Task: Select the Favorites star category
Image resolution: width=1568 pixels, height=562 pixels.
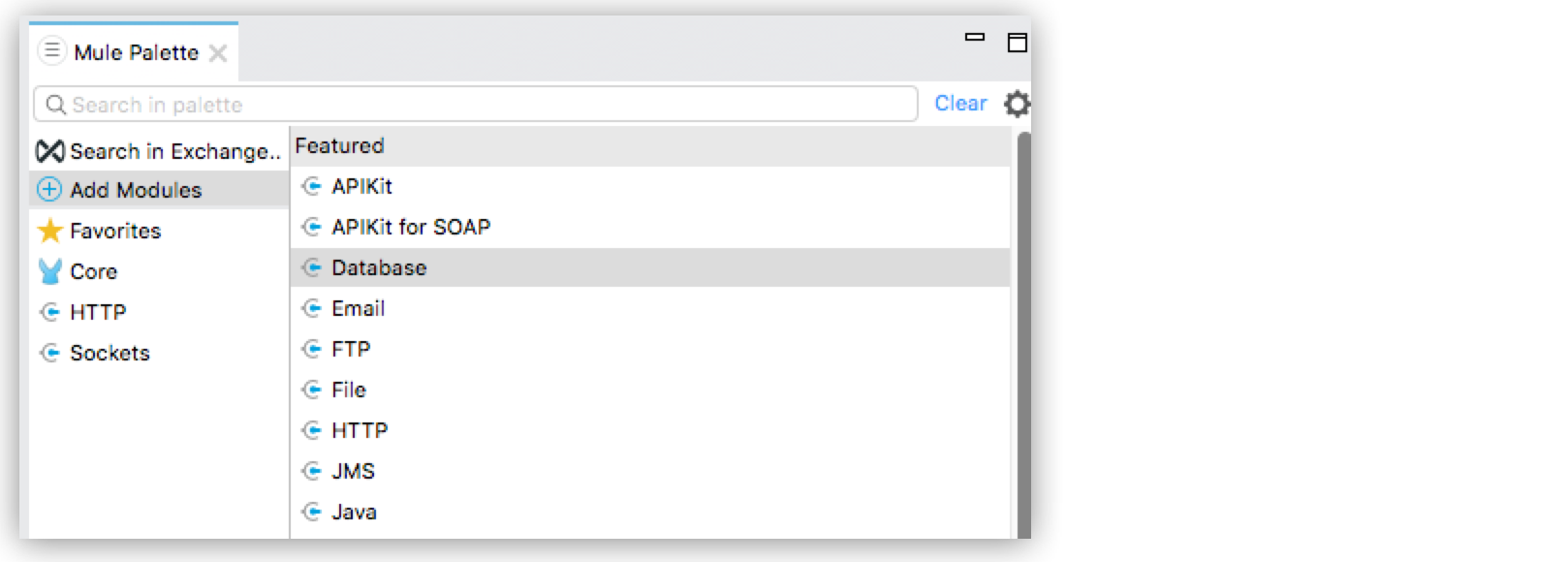Action: coord(114,231)
